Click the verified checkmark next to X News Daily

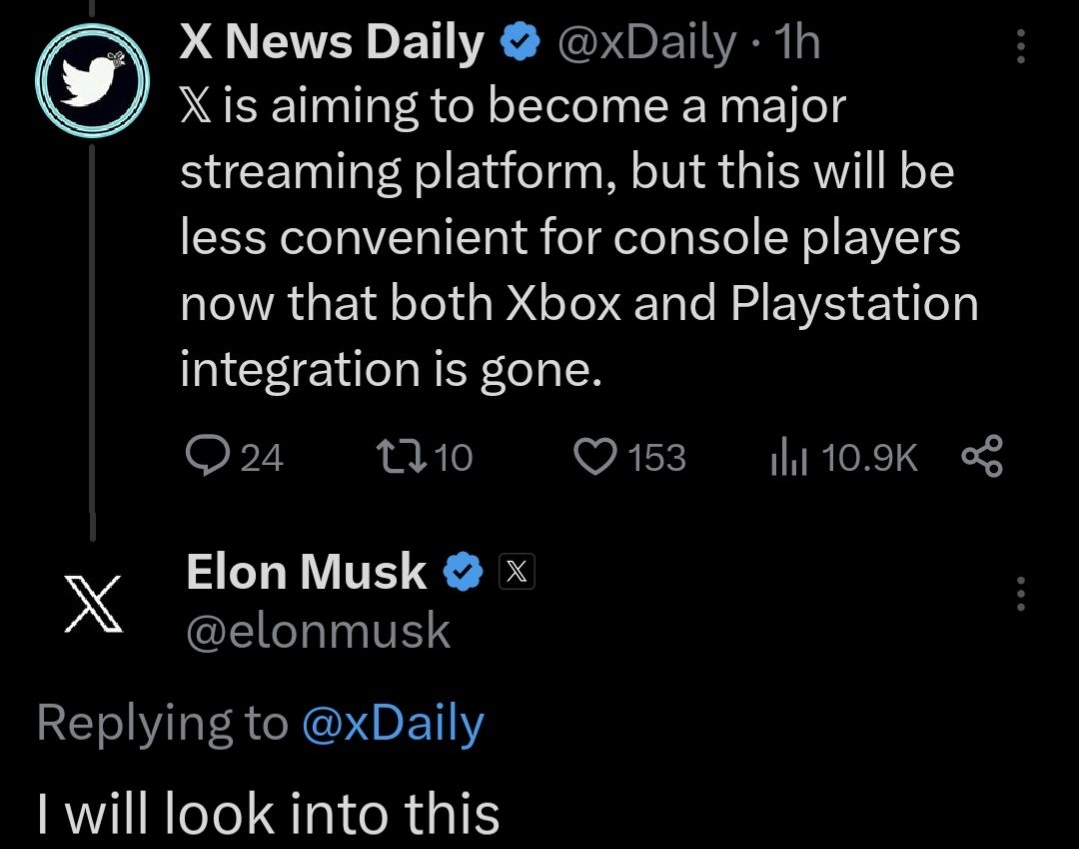[521, 41]
